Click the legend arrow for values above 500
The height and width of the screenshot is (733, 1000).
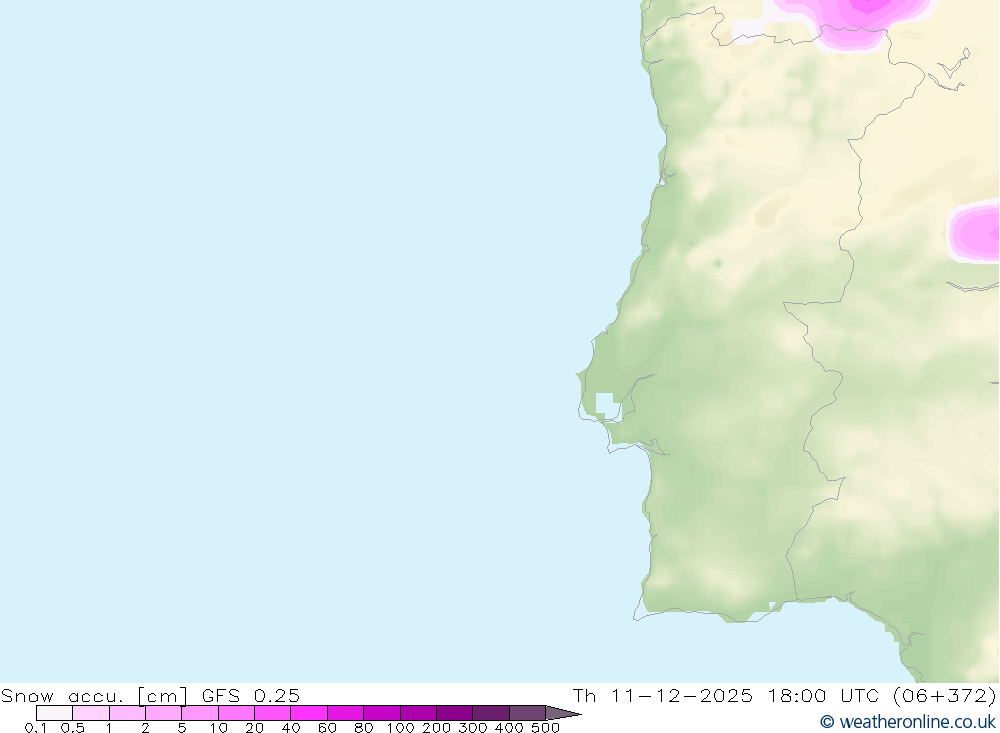click(562, 713)
